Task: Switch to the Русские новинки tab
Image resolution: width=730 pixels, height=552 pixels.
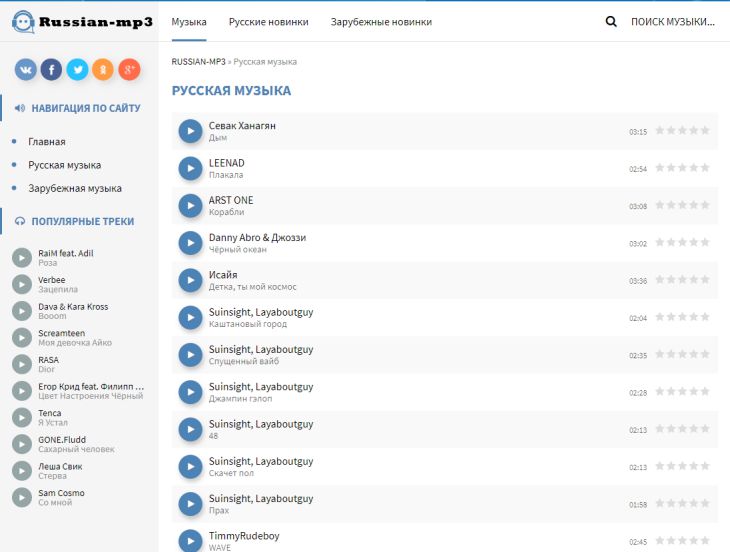Action: [x=268, y=21]
